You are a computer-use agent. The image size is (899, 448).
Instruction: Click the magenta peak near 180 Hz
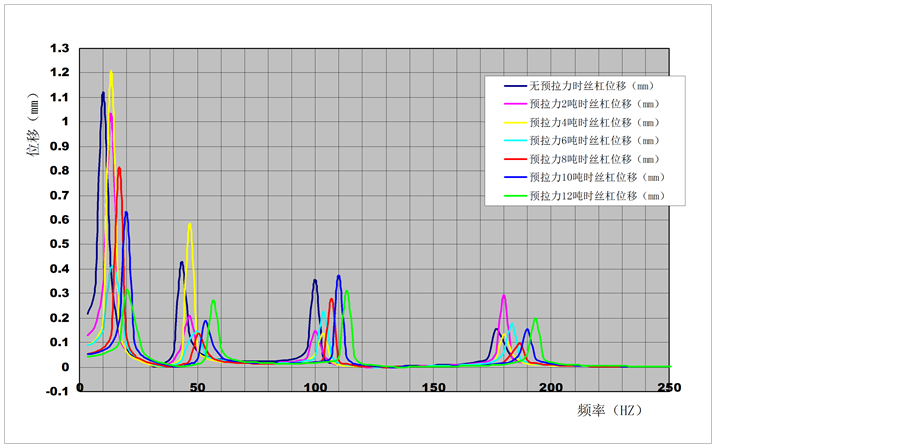pos(504,296)
